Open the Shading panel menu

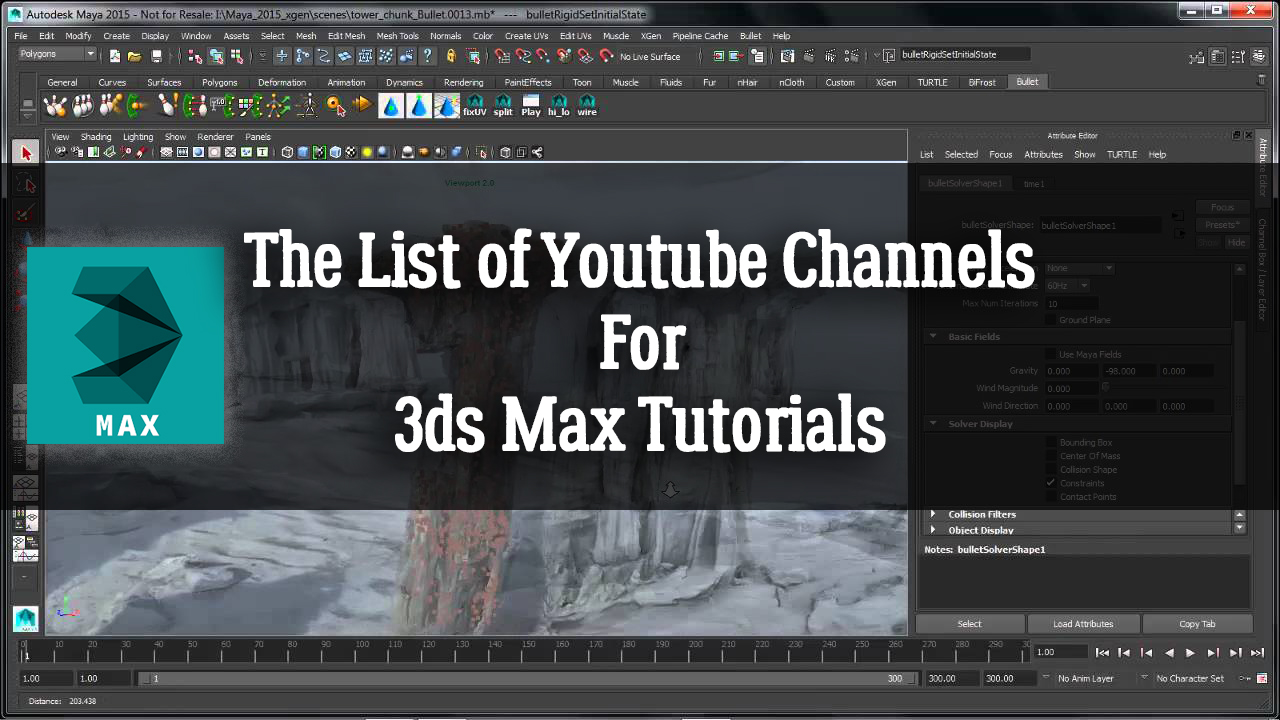(96, 137)
